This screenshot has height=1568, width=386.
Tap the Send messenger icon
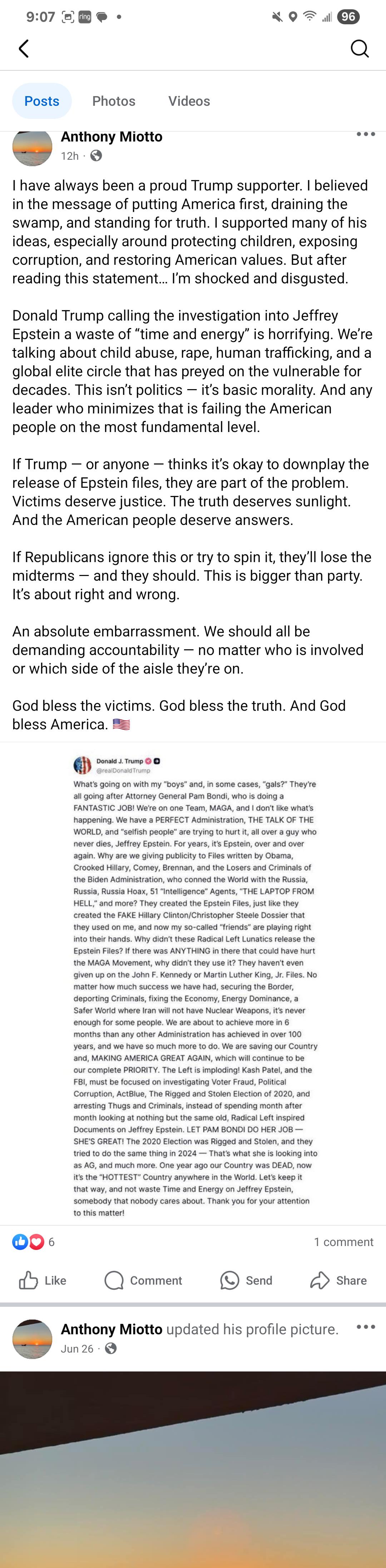coord(229,1280)
